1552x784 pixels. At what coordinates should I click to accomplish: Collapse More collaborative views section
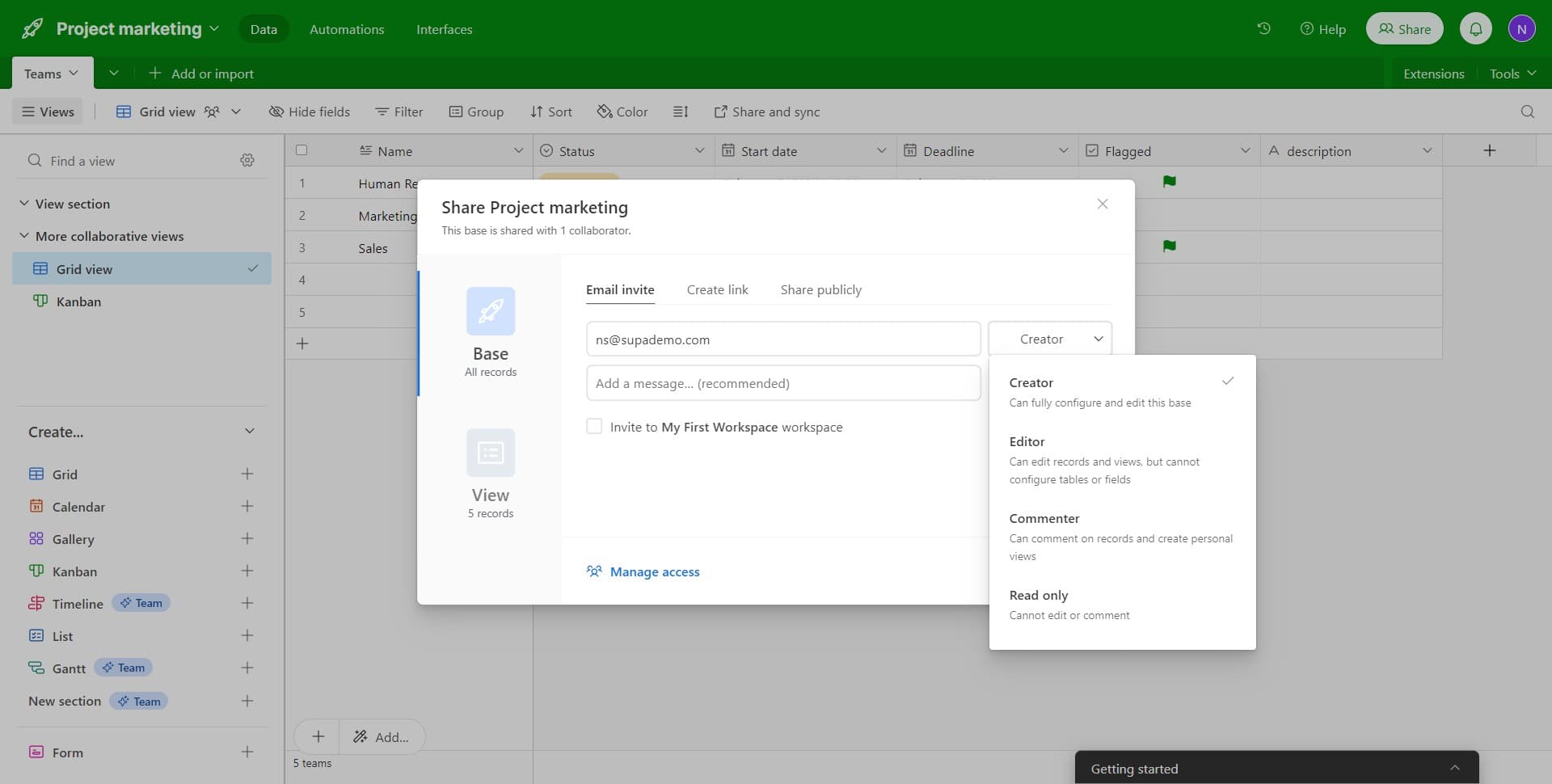(x=24, y=236)
